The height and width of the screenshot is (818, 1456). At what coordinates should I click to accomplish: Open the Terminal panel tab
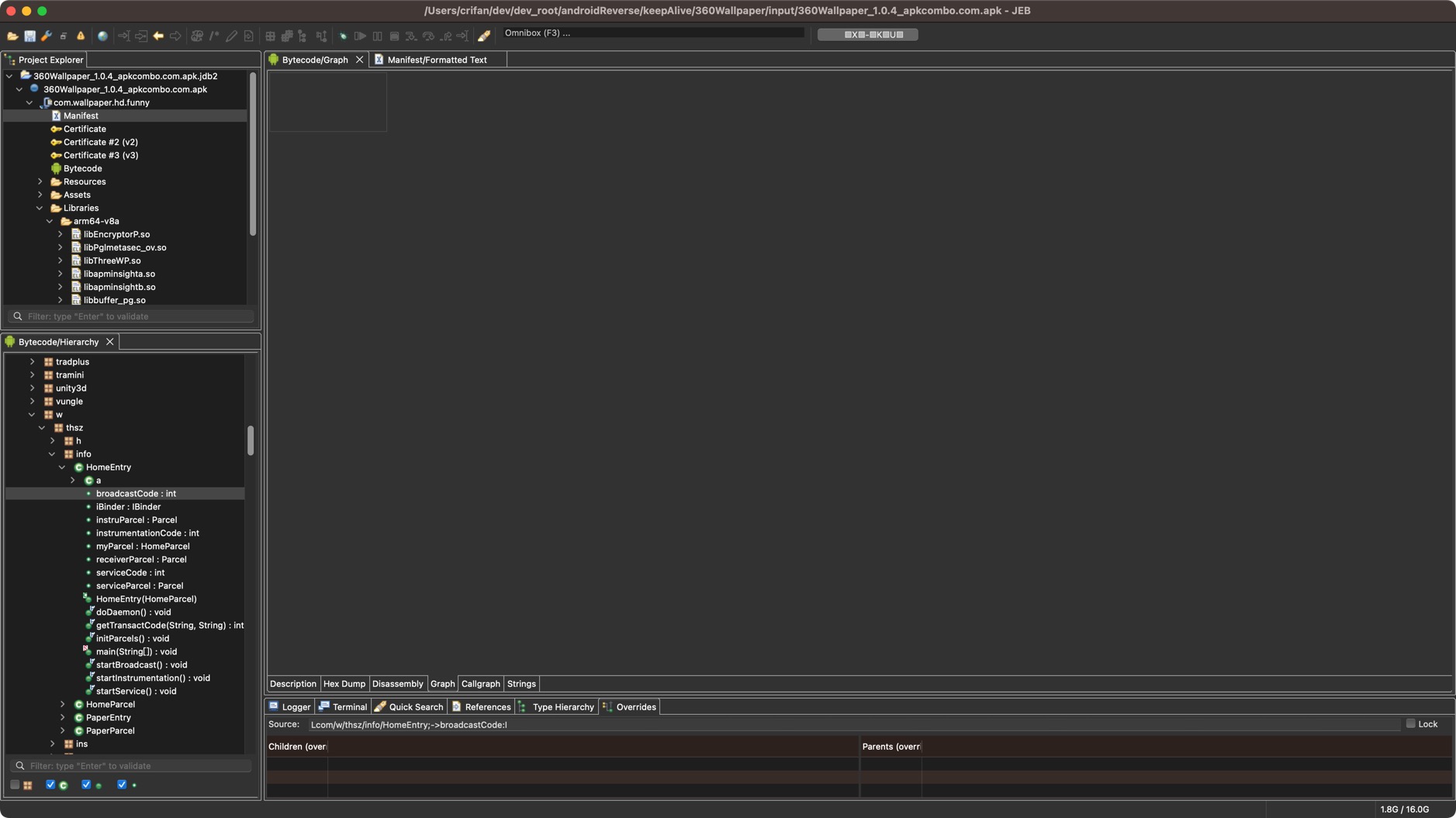point(342,707)
